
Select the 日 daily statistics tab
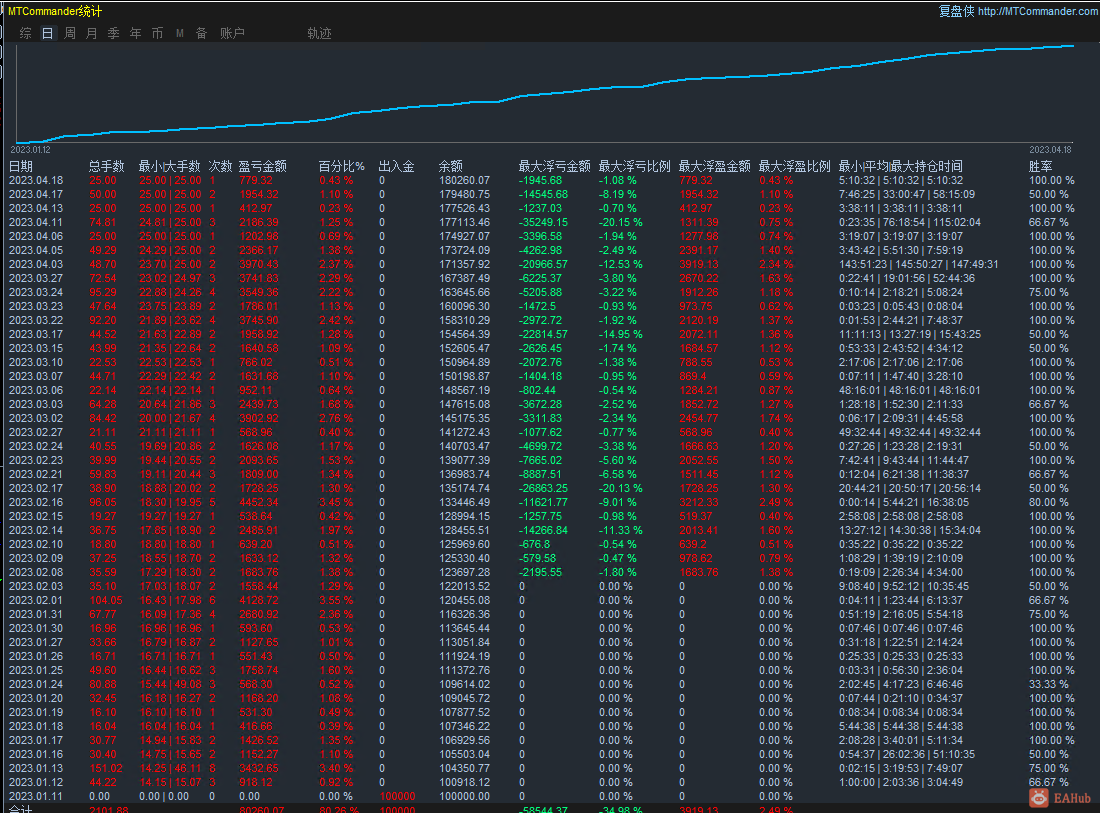tap(48, 33)
